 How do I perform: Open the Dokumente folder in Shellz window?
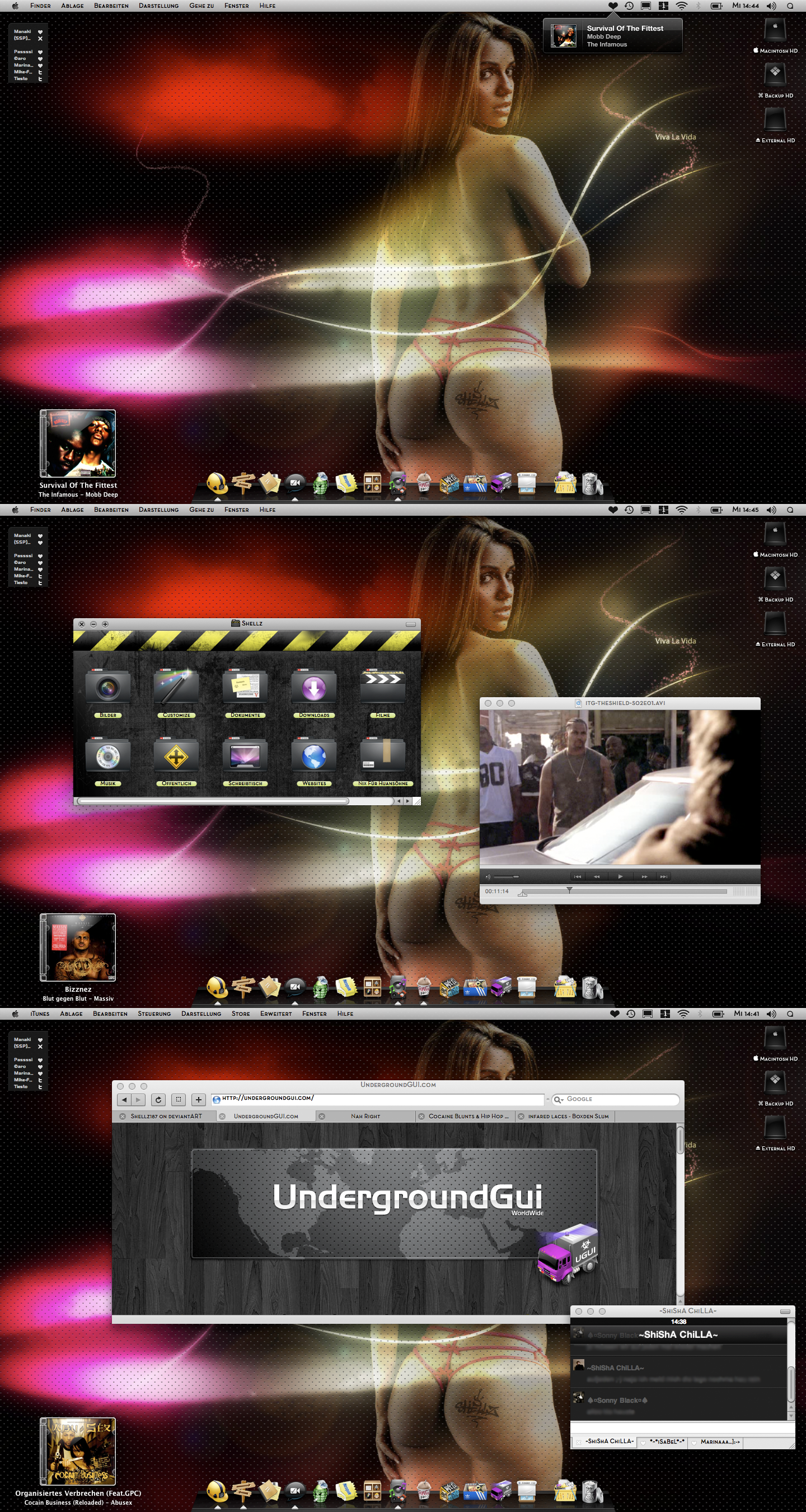pos(245,688)
